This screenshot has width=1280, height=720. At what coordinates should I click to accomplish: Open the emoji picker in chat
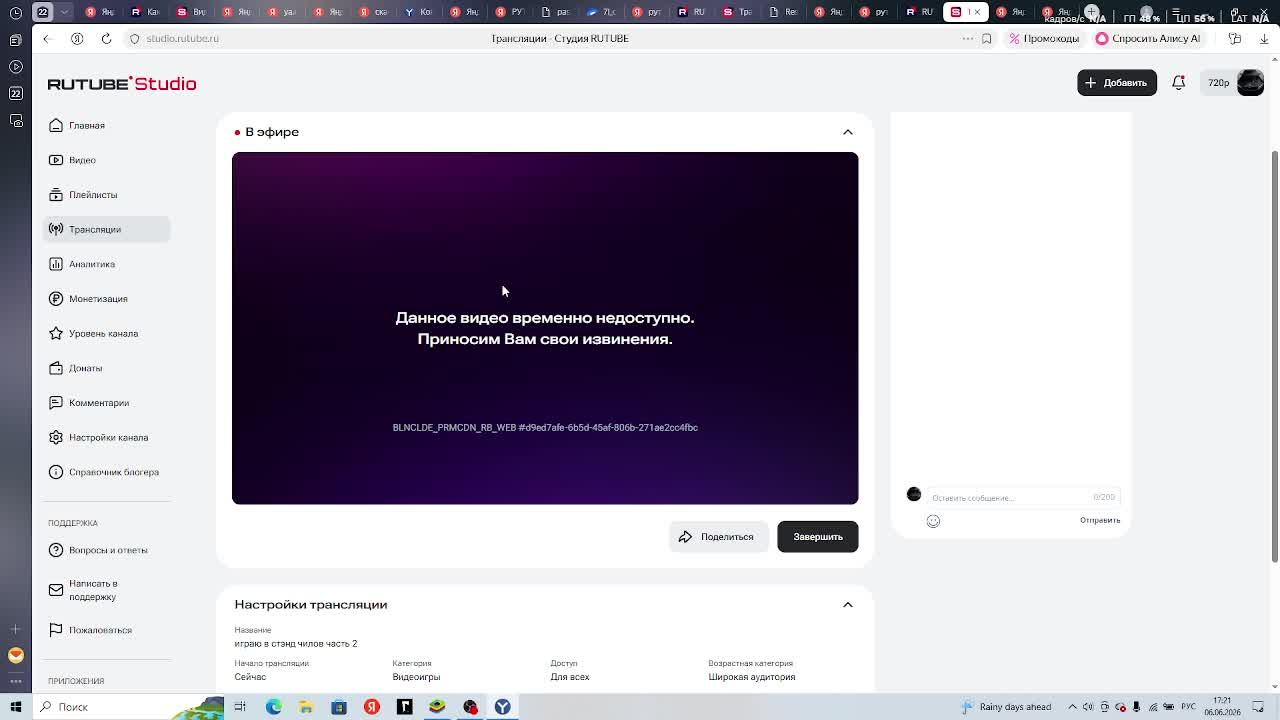pos(933,521)
